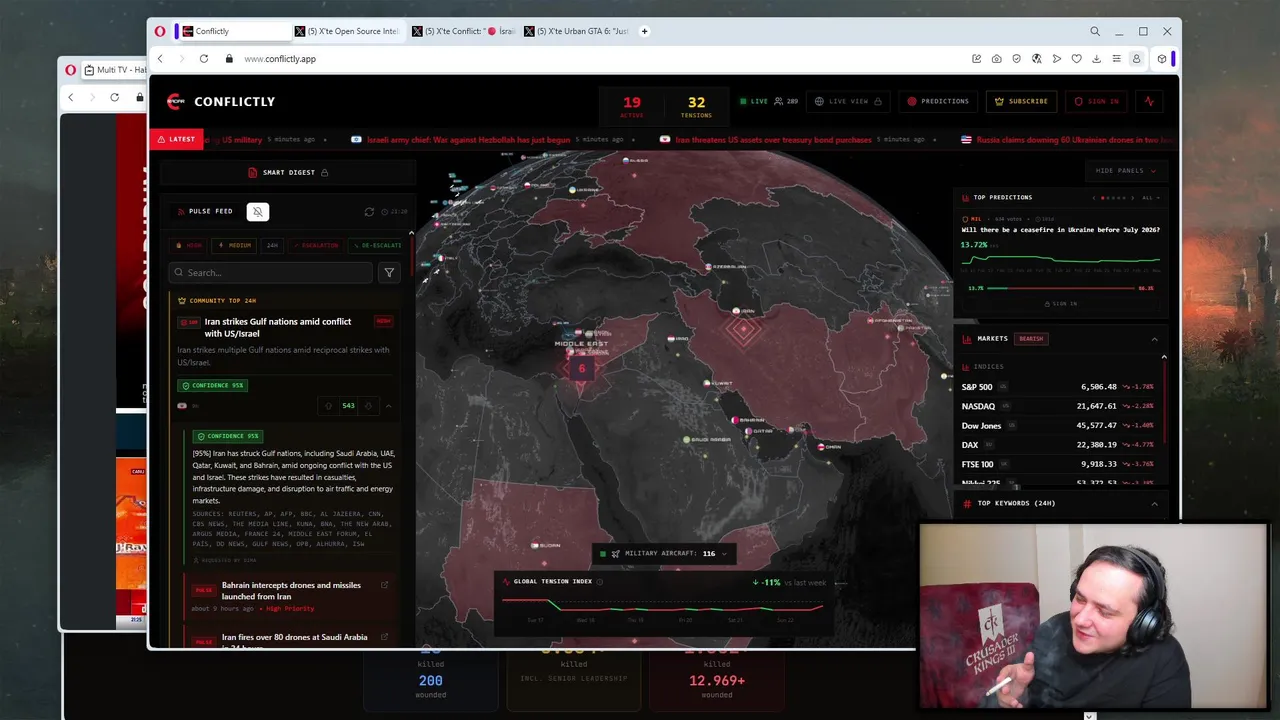The height and width of the screenshot is (720, 1280).
Task: Open the Predictions page
Action: click(938, 101)
